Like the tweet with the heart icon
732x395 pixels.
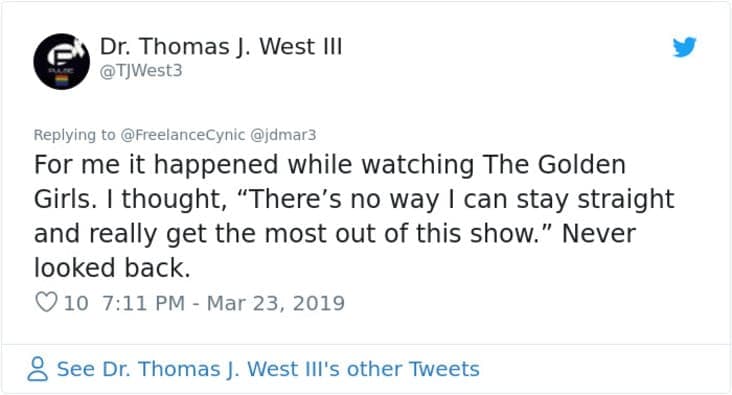(x=46, y=302)
